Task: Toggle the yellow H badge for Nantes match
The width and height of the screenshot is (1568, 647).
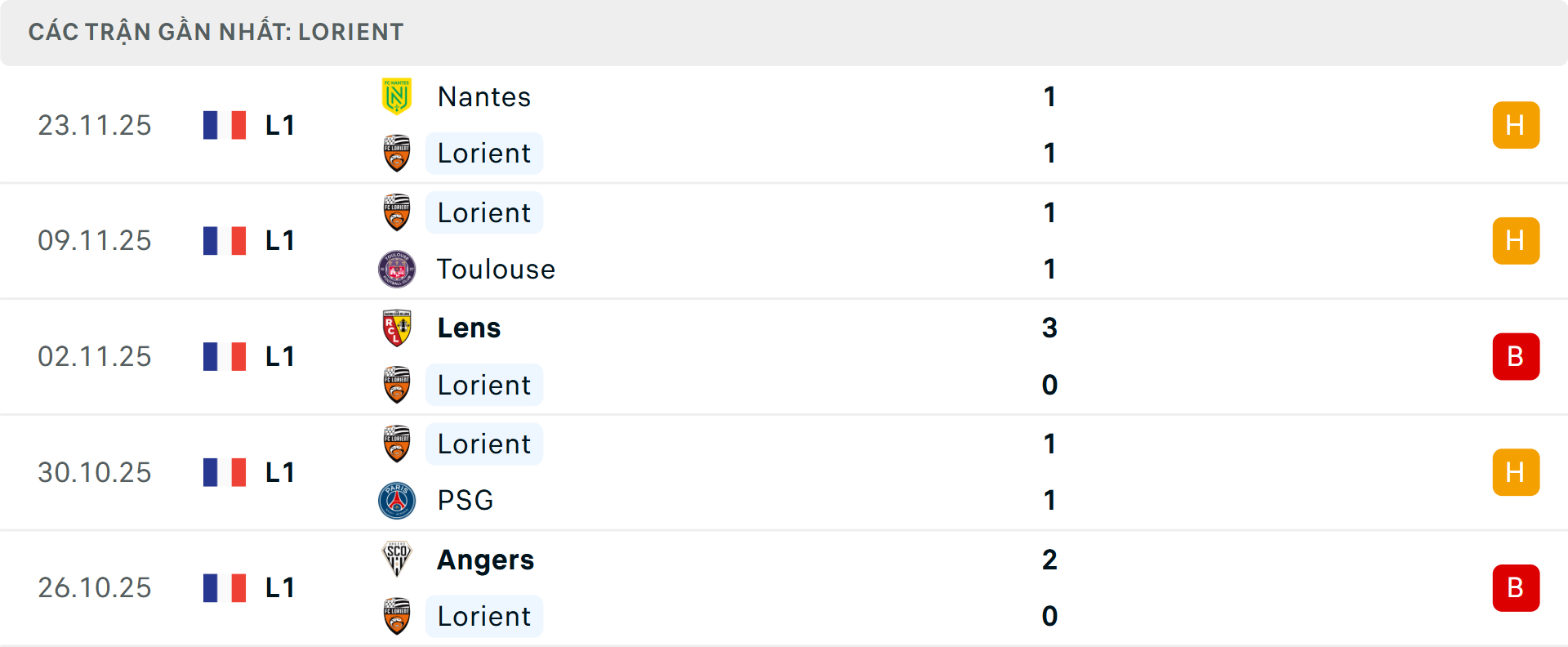Action: [1516, 125]
